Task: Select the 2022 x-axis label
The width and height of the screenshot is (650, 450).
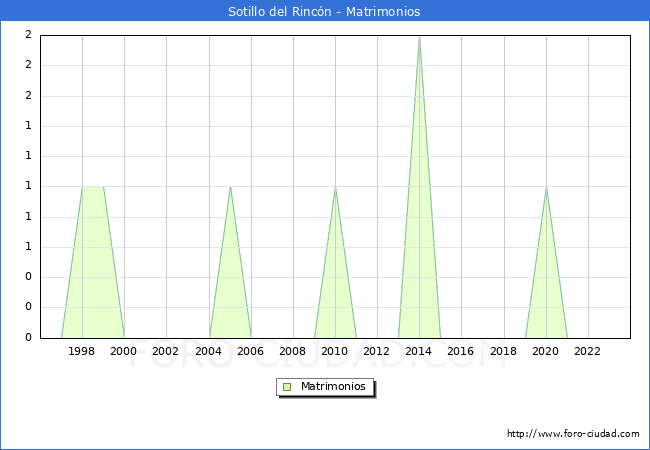Action: click(587, 351)
